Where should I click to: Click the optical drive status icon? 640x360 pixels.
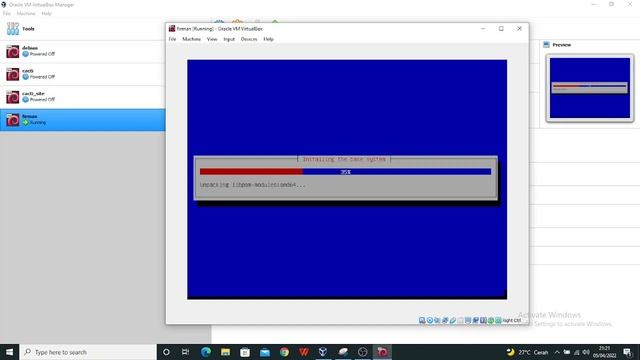click(430, 320)
